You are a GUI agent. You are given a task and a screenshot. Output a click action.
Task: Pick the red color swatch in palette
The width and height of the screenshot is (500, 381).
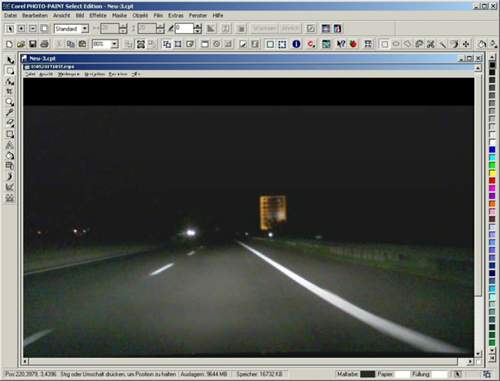pyautogui.click(x=492, y=180)
